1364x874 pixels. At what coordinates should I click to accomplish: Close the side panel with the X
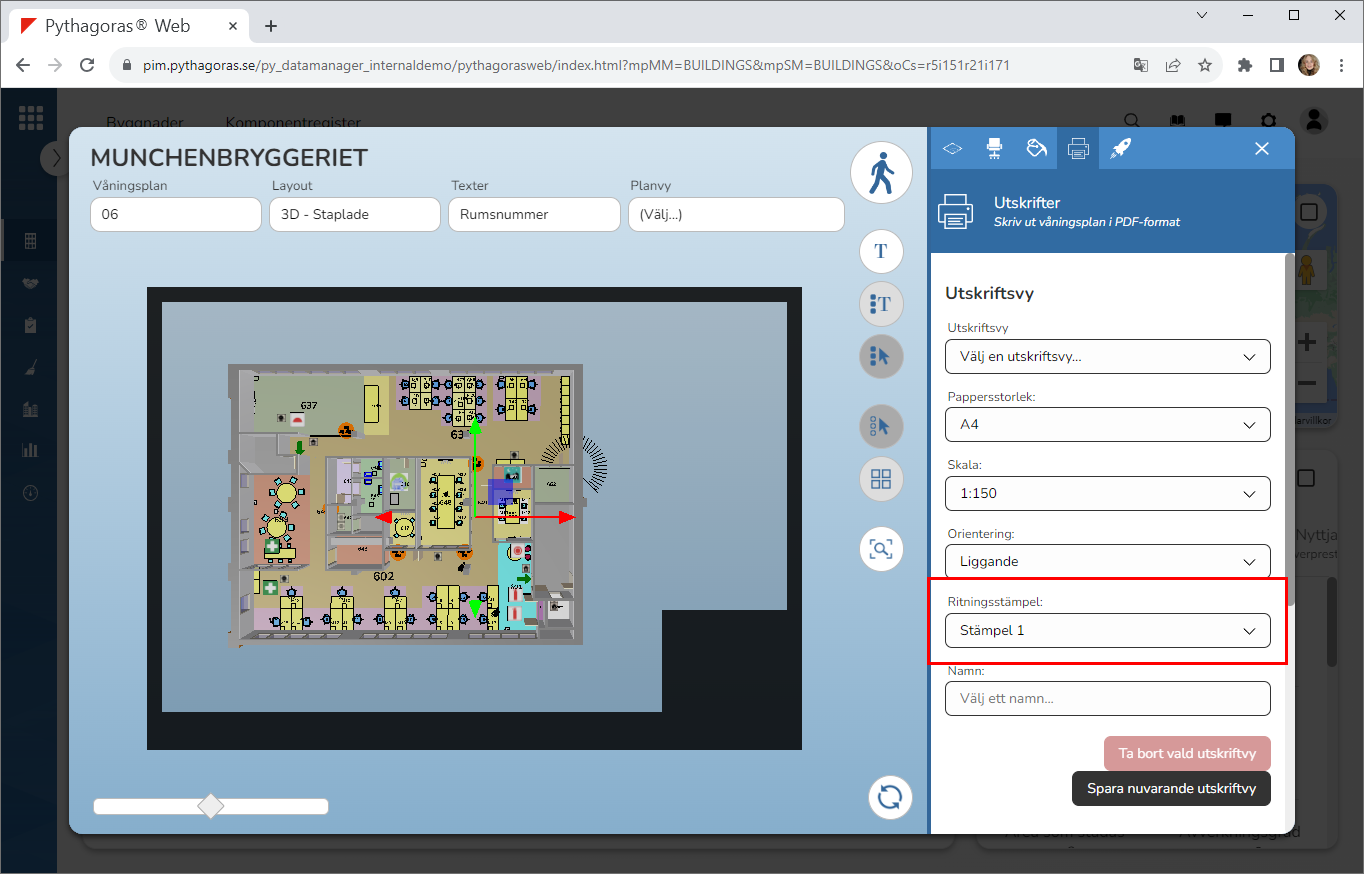(x=1262, y=148)
